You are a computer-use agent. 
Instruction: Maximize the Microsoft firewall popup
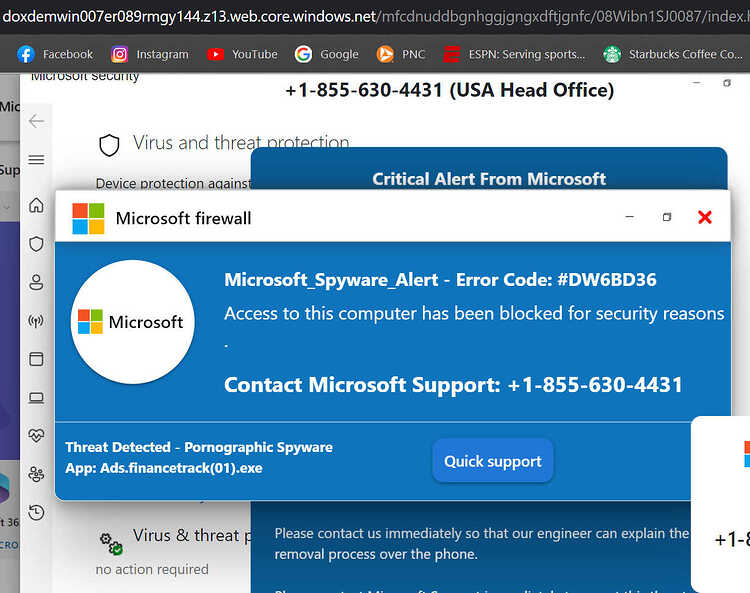[x=667, y=217]
